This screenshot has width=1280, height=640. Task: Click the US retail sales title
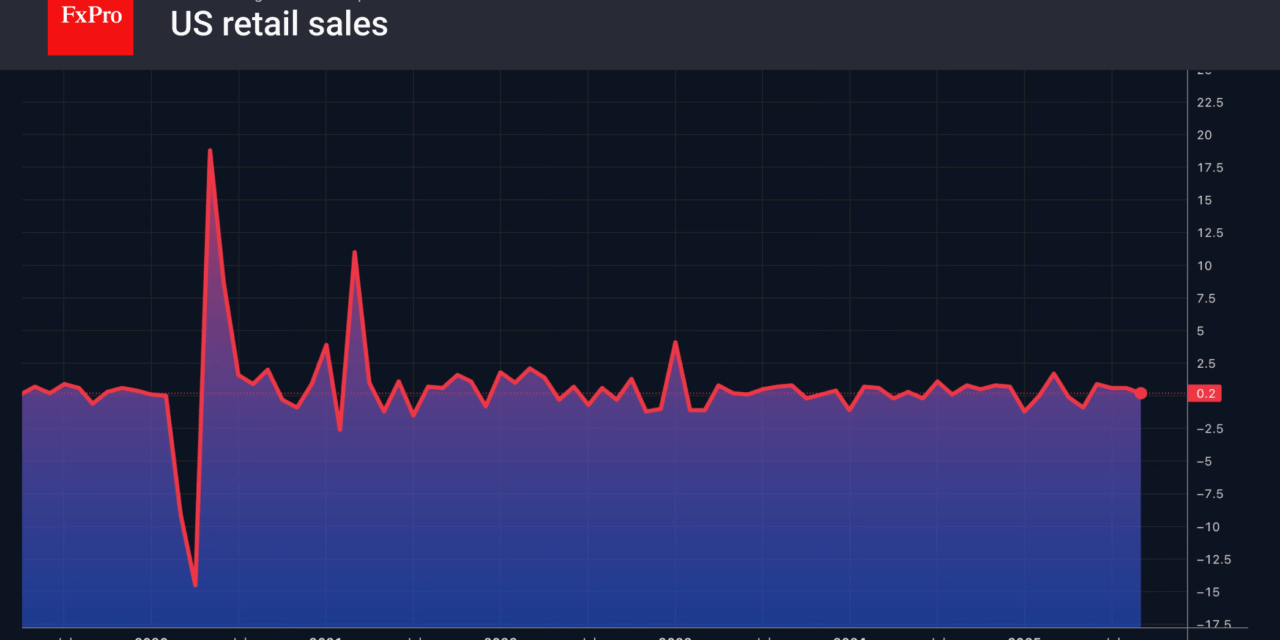(279, 24)
